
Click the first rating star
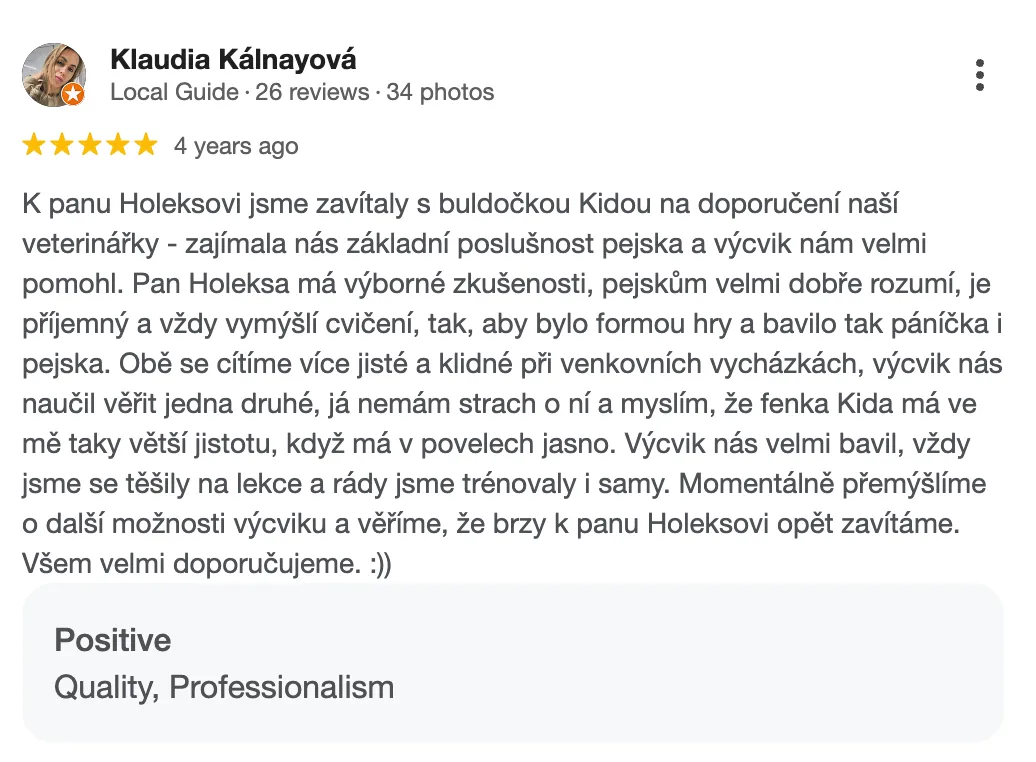34,146
